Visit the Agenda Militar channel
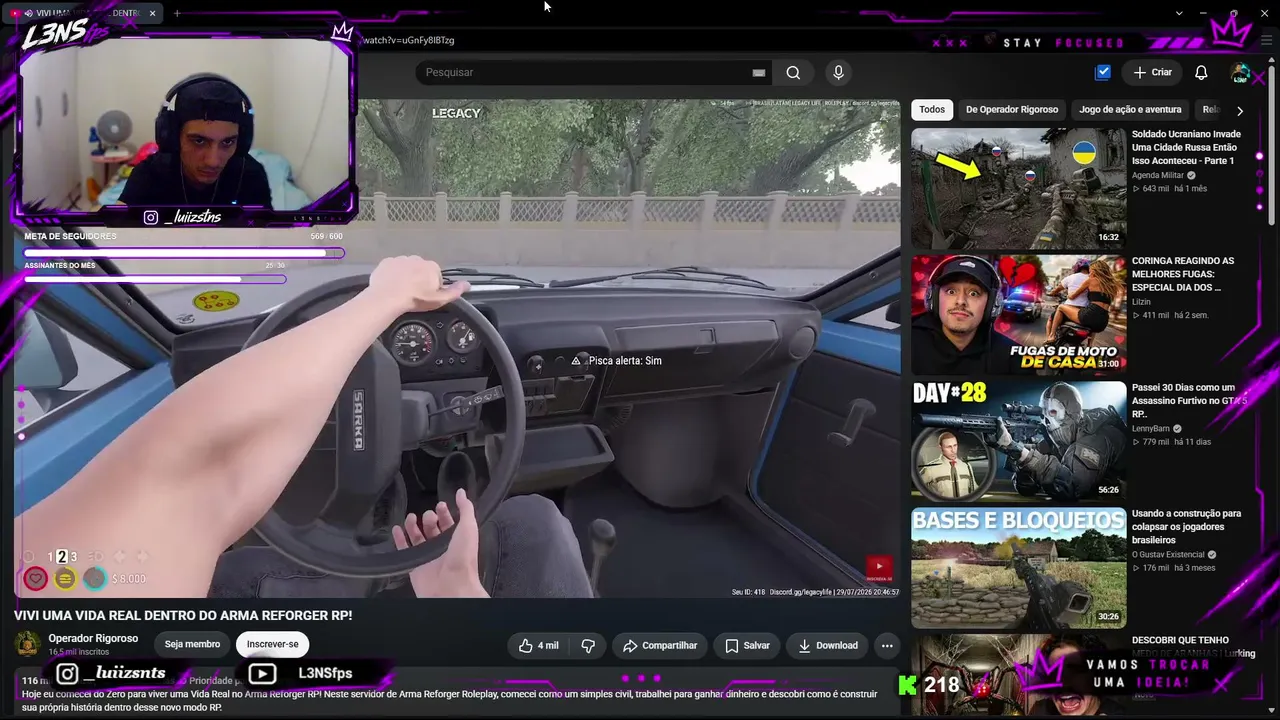Screen dimensions: 1280x720 [1158, 175]
